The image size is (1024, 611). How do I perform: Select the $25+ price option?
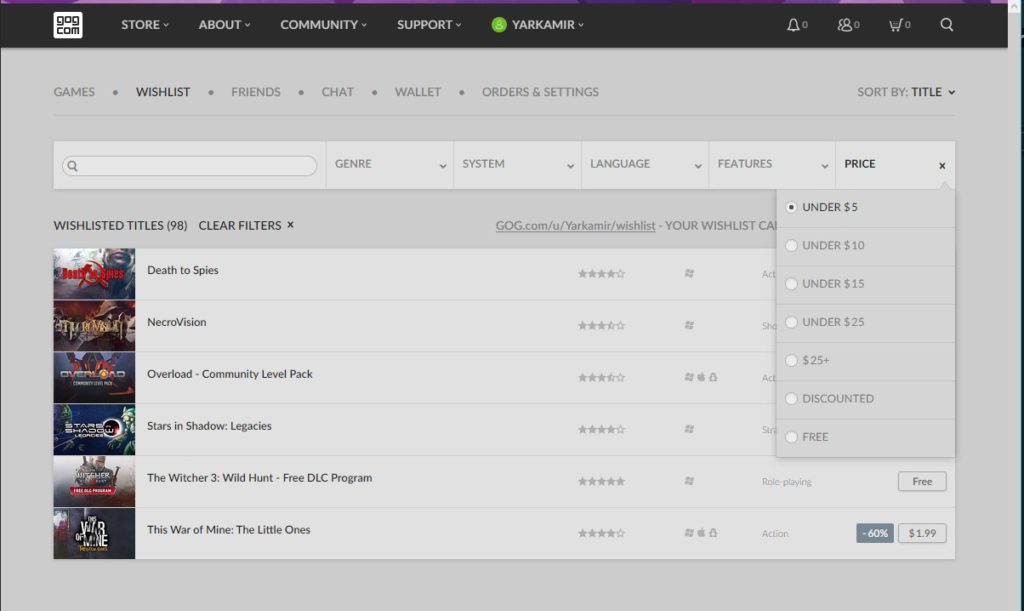(865, 360)
